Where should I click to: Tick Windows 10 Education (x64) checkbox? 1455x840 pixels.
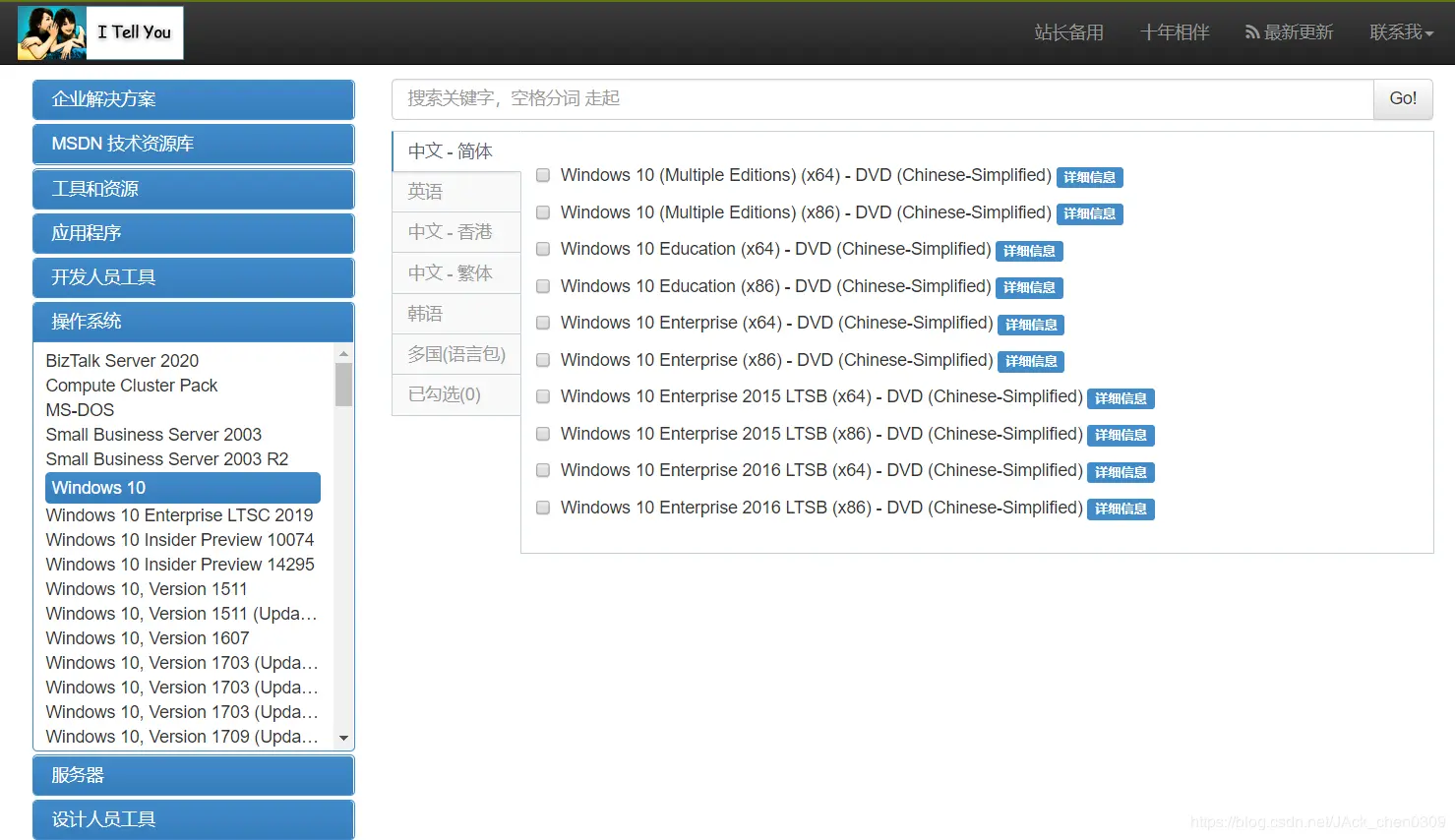(x=543, y=250)
